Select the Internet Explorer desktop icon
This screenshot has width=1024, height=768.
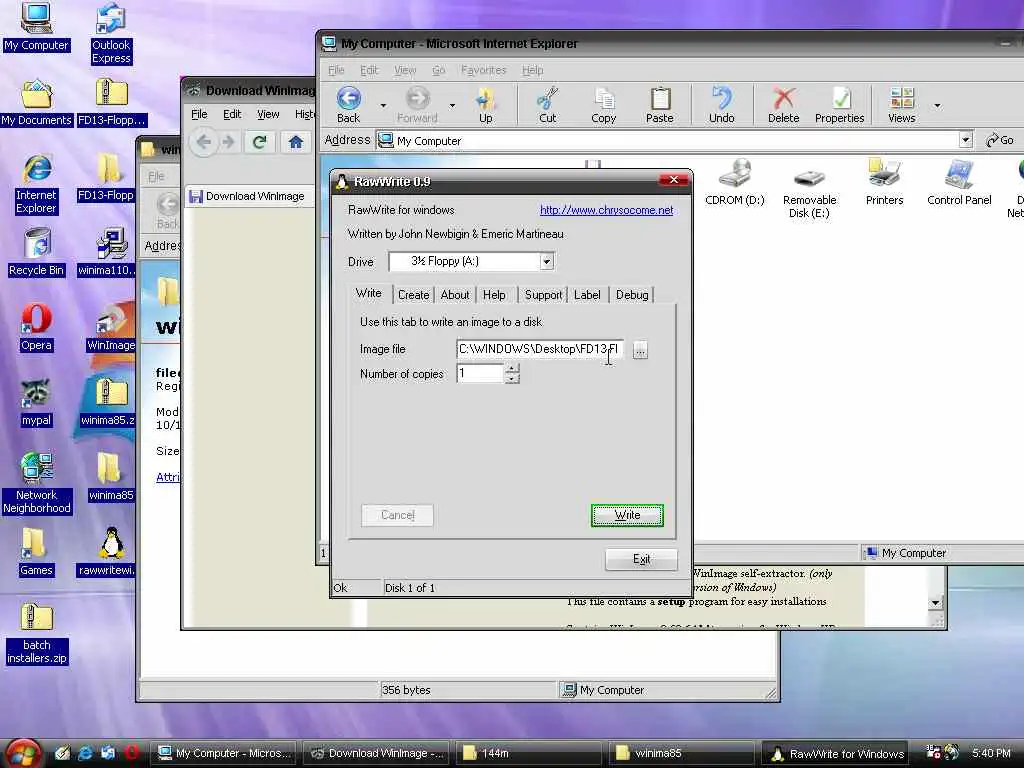[36, 185]
